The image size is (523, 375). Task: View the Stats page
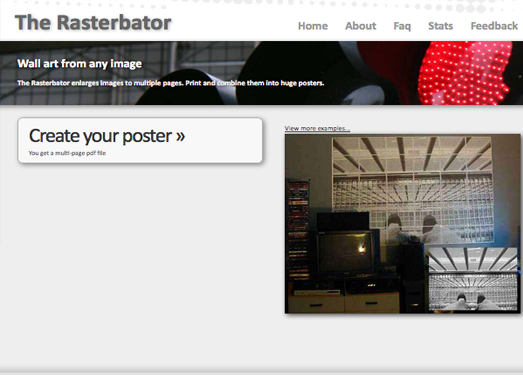(440, 26)
